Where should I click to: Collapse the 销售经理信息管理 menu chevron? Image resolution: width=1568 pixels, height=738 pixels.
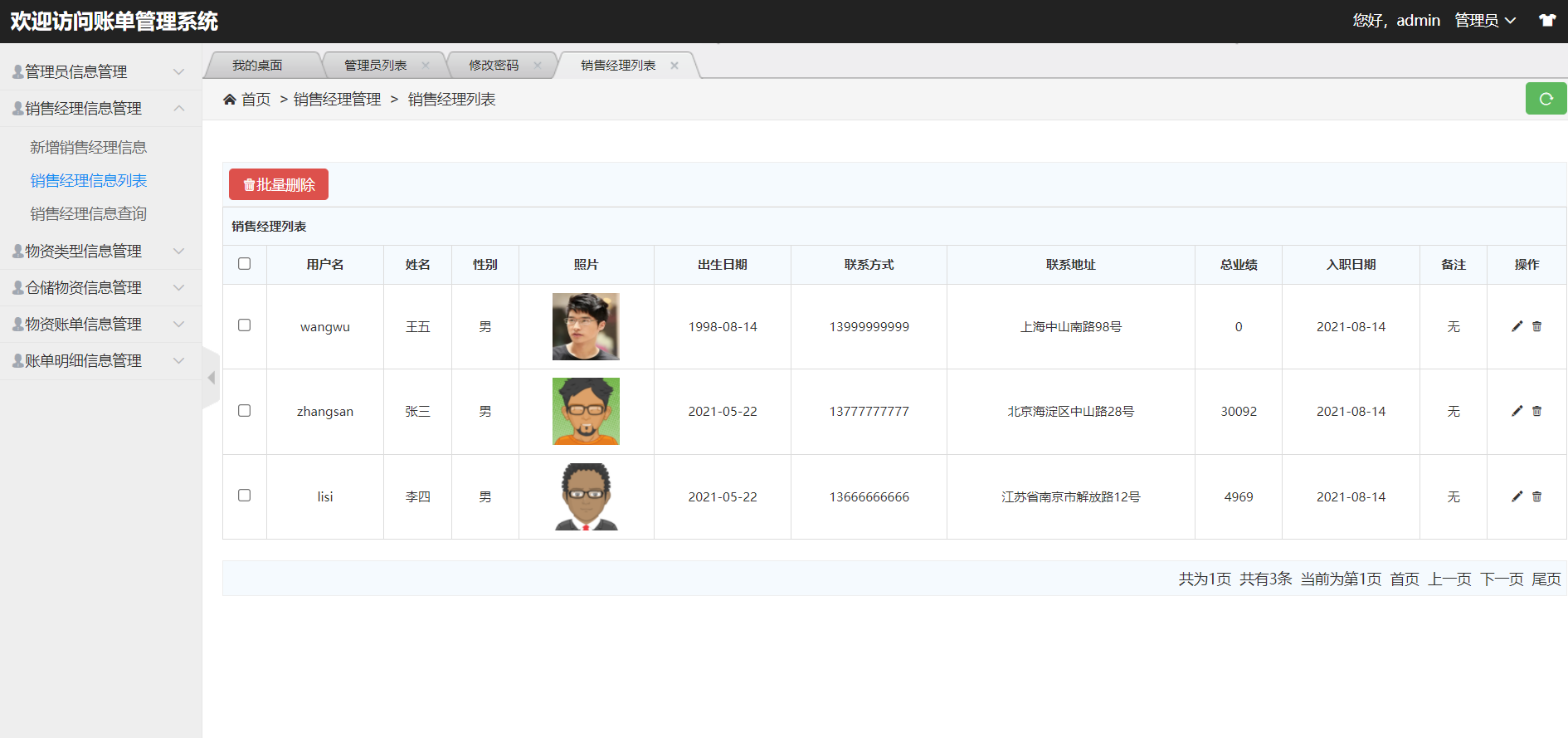[x=178, y=108]
